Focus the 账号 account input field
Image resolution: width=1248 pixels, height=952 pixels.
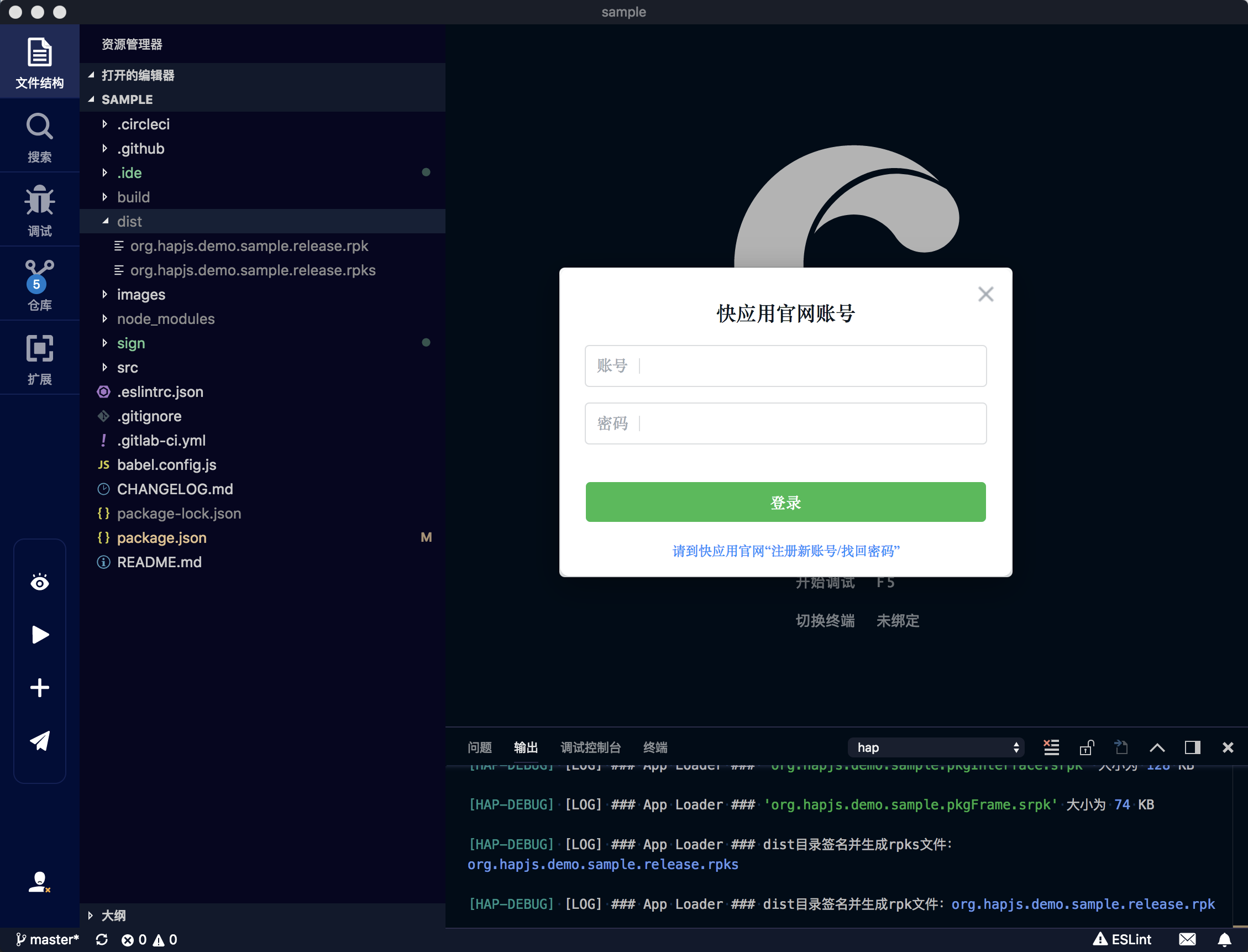tap(785, 366)
